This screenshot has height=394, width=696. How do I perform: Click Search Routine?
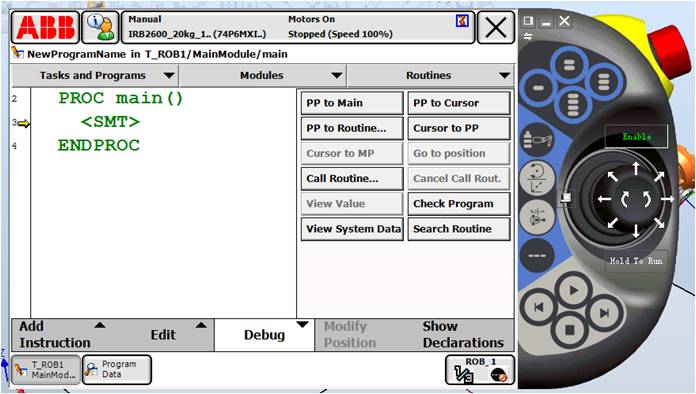coord(459,229)
